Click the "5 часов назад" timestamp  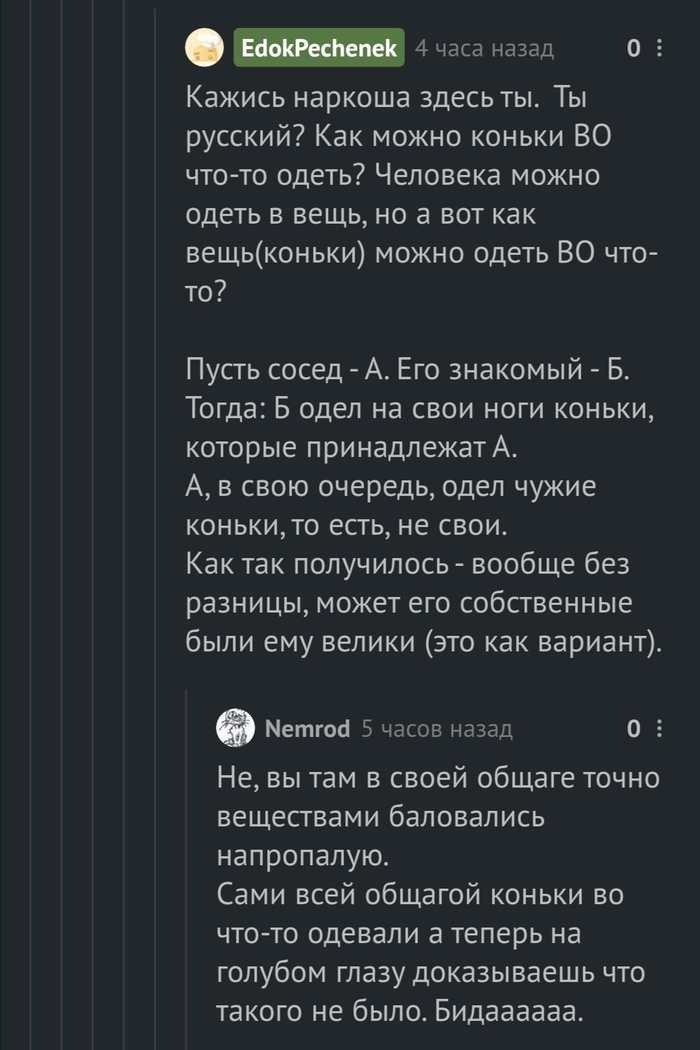click(x=436, y=729)
